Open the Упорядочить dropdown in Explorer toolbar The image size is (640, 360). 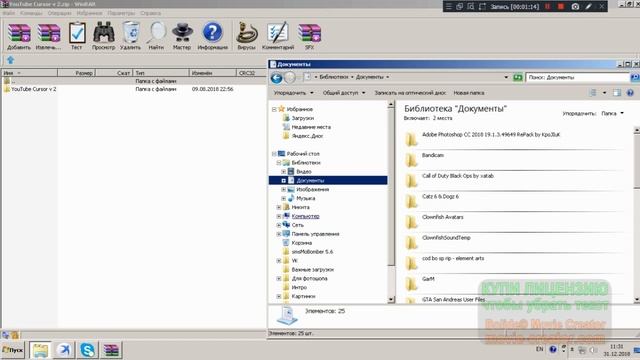293,93
